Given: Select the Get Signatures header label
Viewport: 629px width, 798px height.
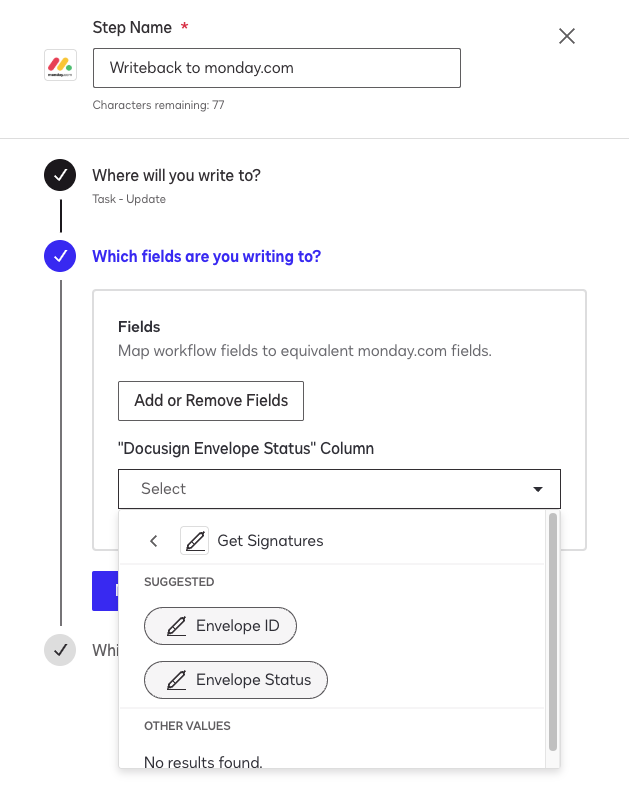Looking at the screenshot, I should tap(270, 541).
